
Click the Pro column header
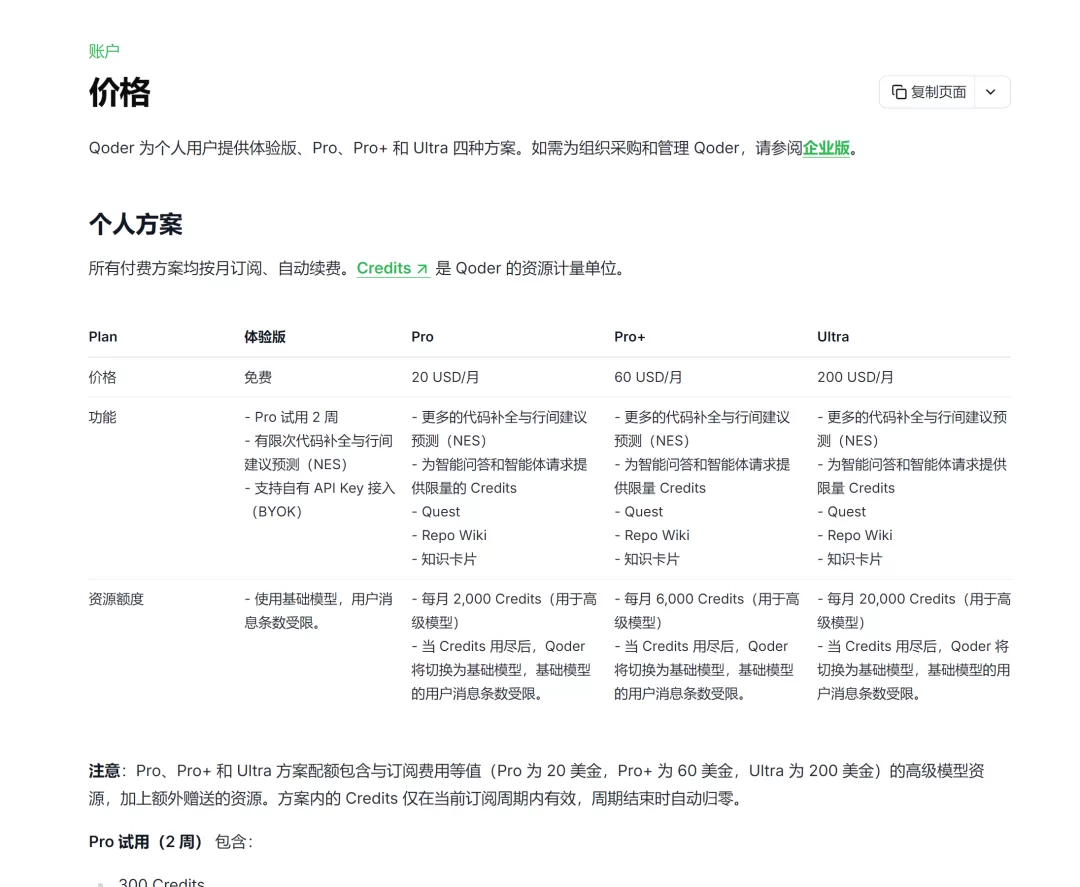(422, 337)
